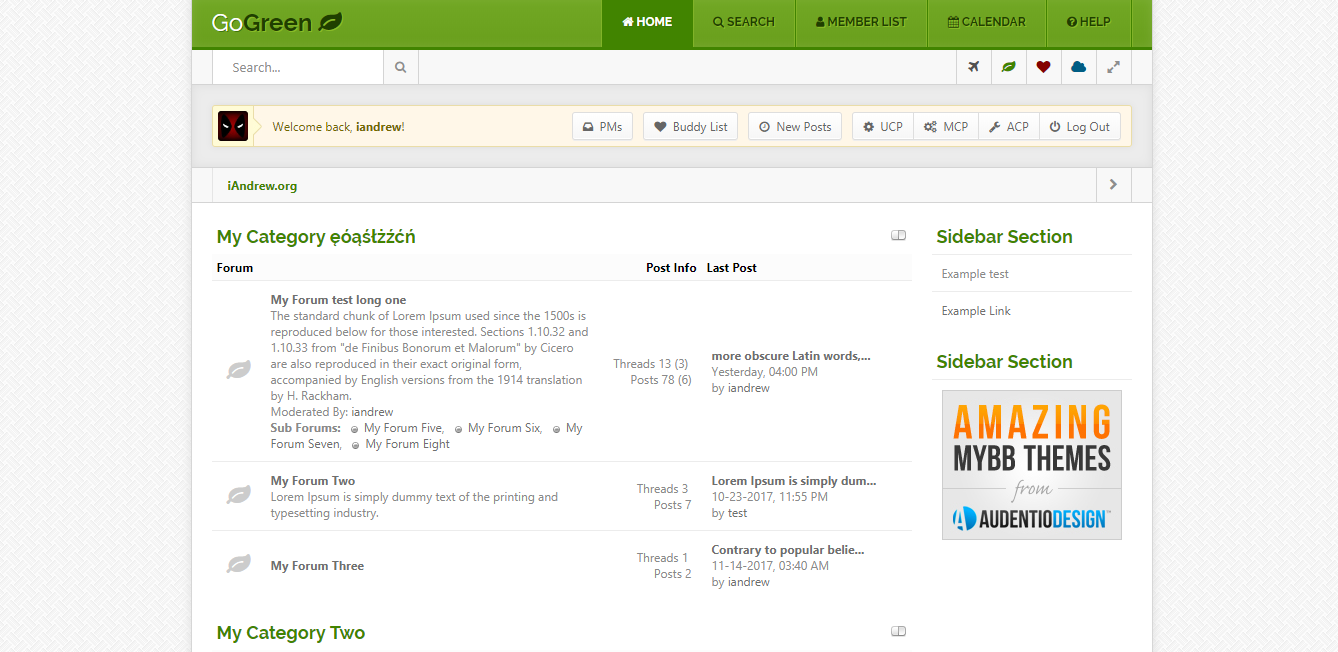
Task: Open My Forum Two link
Action: 313,481
